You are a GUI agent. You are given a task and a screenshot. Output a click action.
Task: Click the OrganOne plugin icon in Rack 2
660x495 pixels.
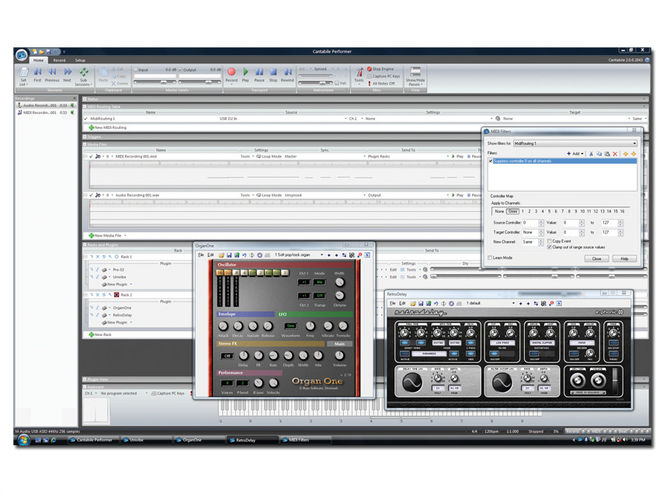[104, 308]
